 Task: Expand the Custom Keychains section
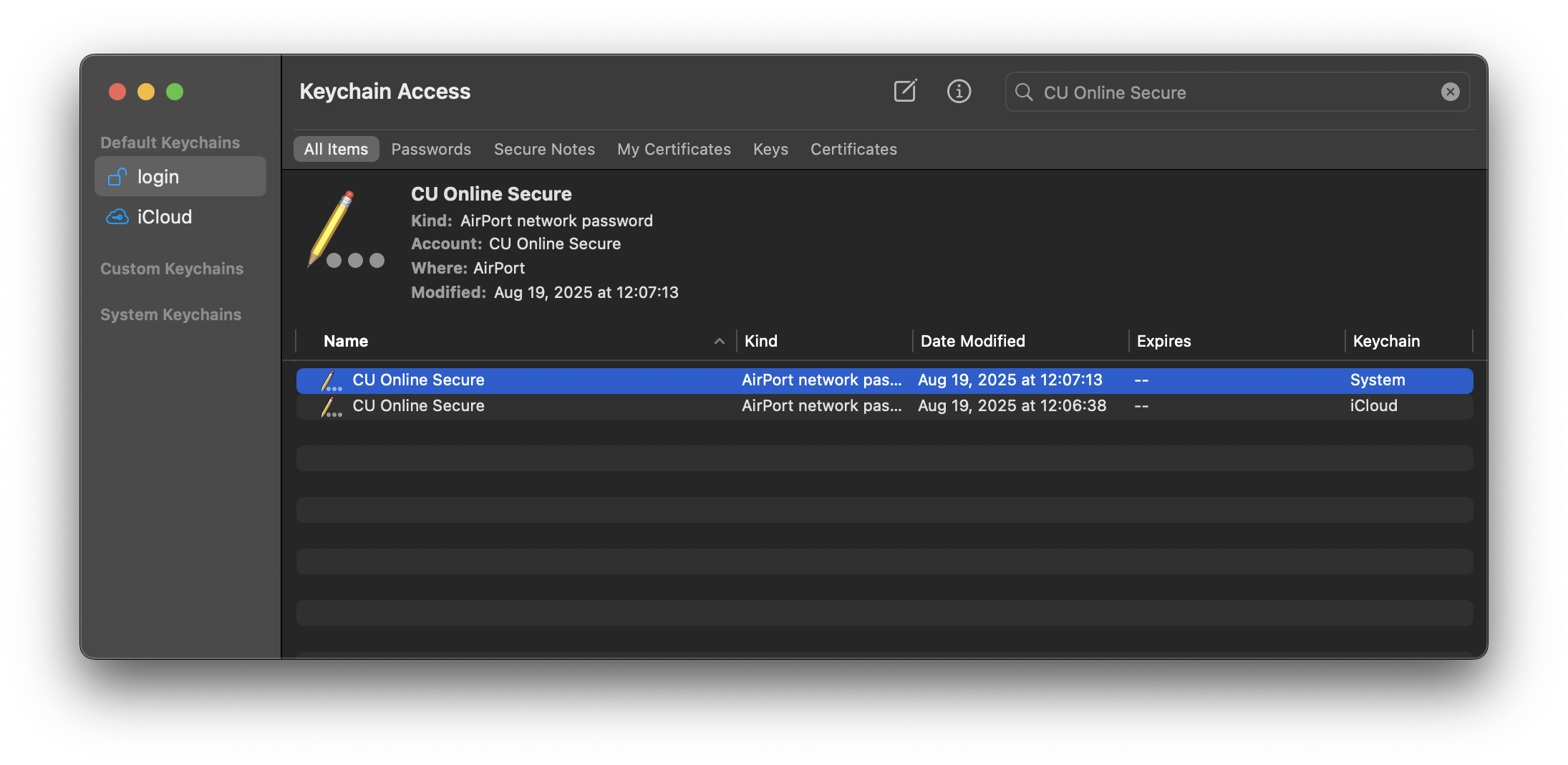tap(172, 269)
